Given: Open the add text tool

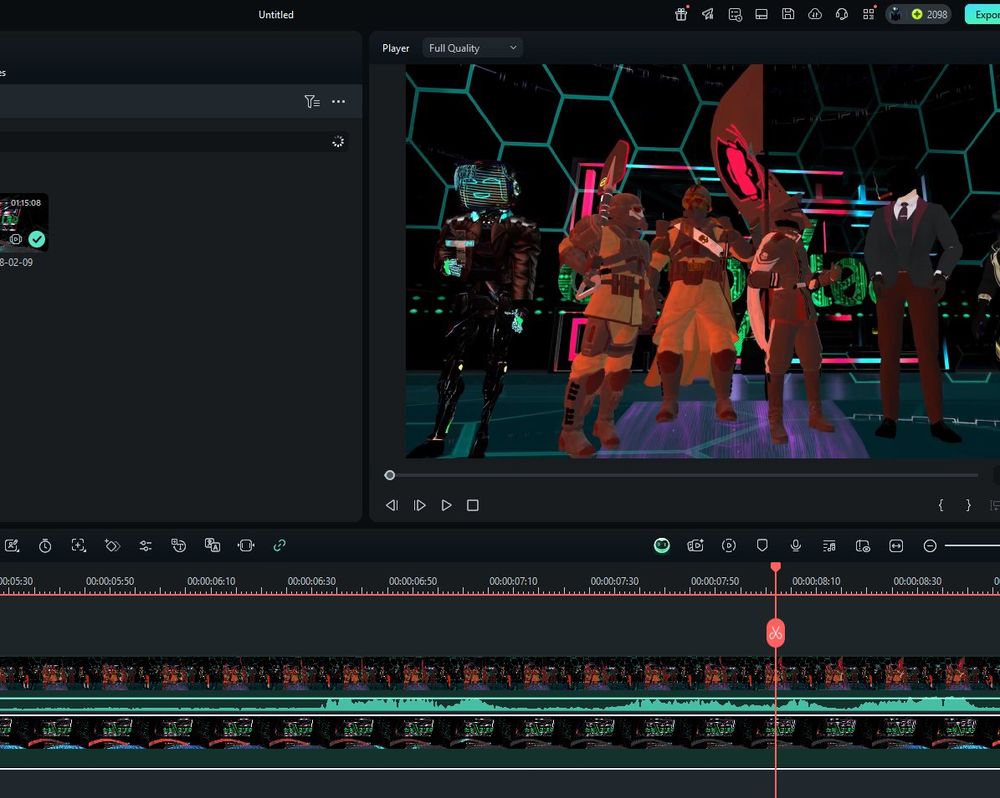Looking at the screenshot, I should click(x=179, y=545).
